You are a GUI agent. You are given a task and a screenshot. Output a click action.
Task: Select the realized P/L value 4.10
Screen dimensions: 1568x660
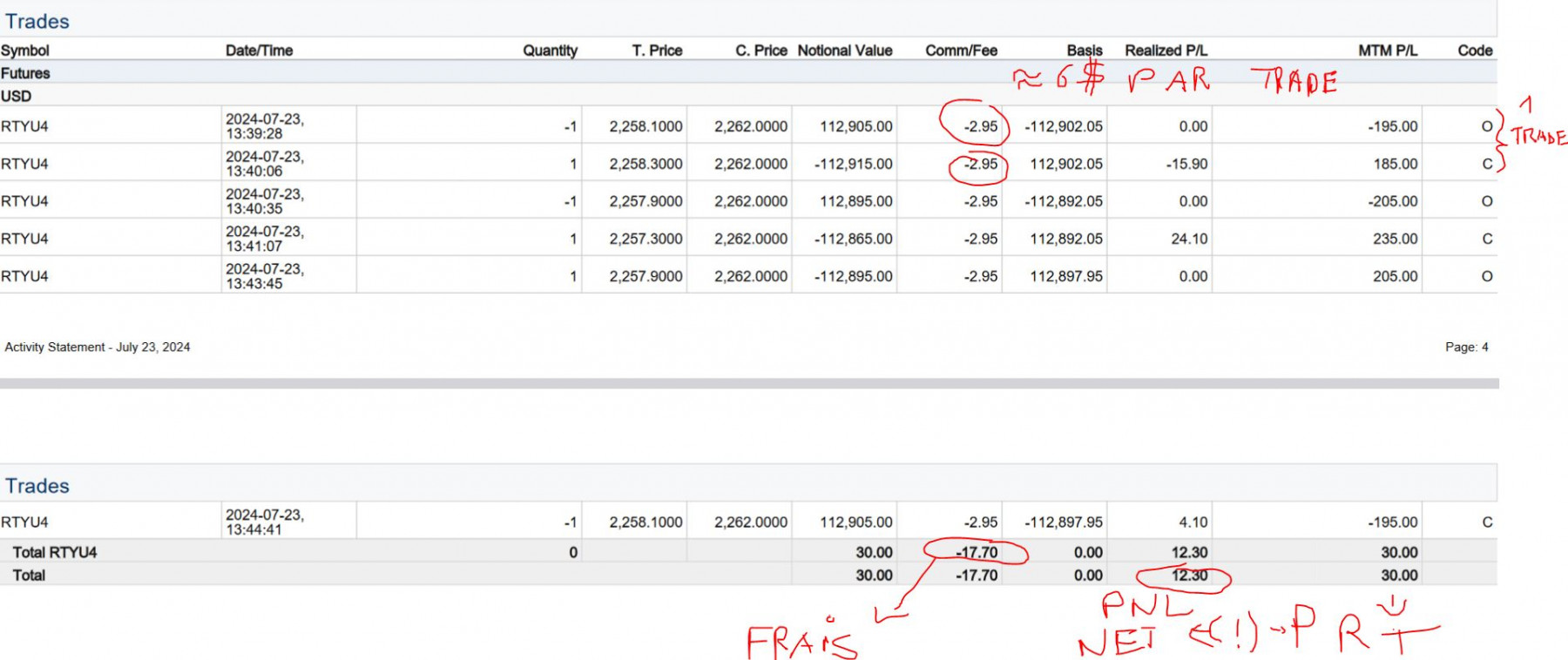1193,522
